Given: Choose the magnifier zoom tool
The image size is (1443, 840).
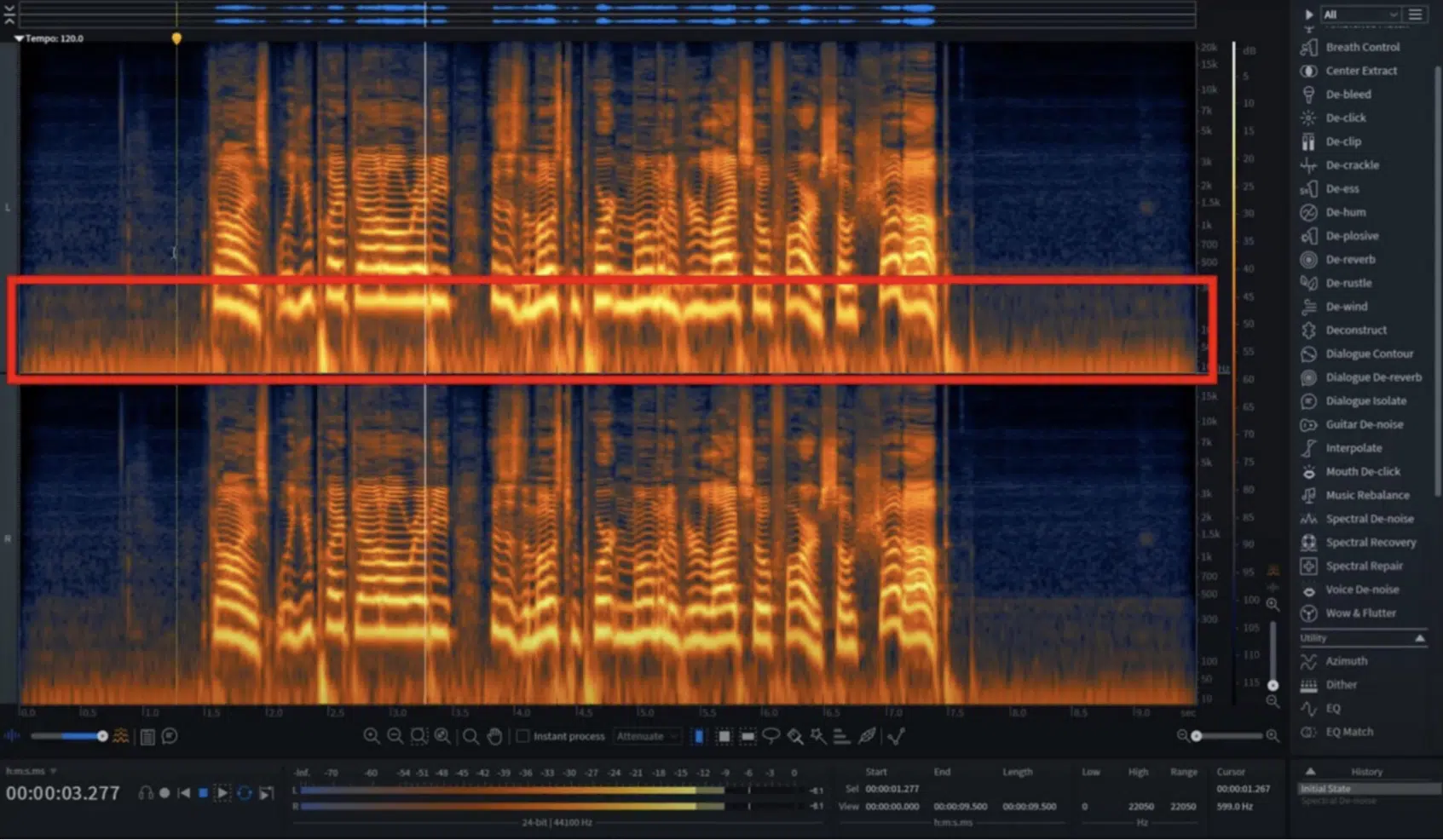Looking at the screenshot, I should [x=470, y=736].
